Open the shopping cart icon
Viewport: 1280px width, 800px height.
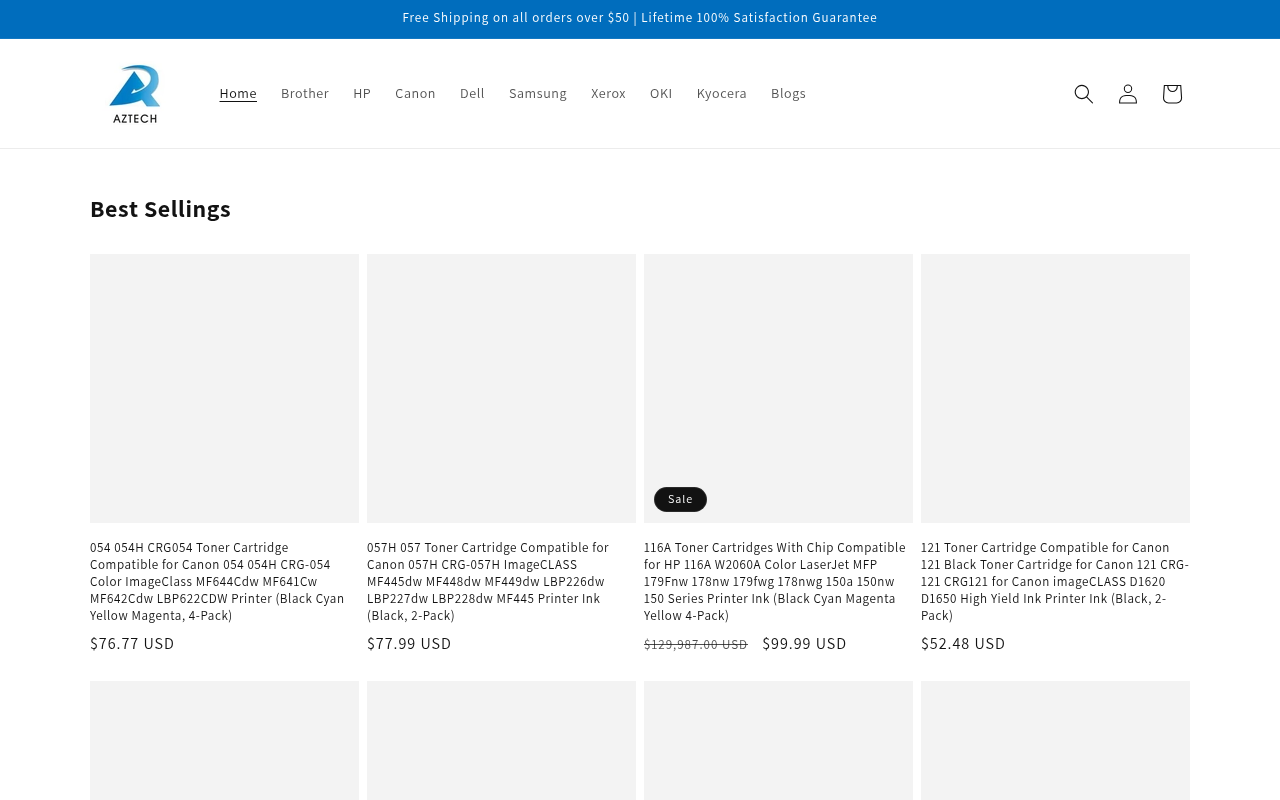pos(1171,94)
